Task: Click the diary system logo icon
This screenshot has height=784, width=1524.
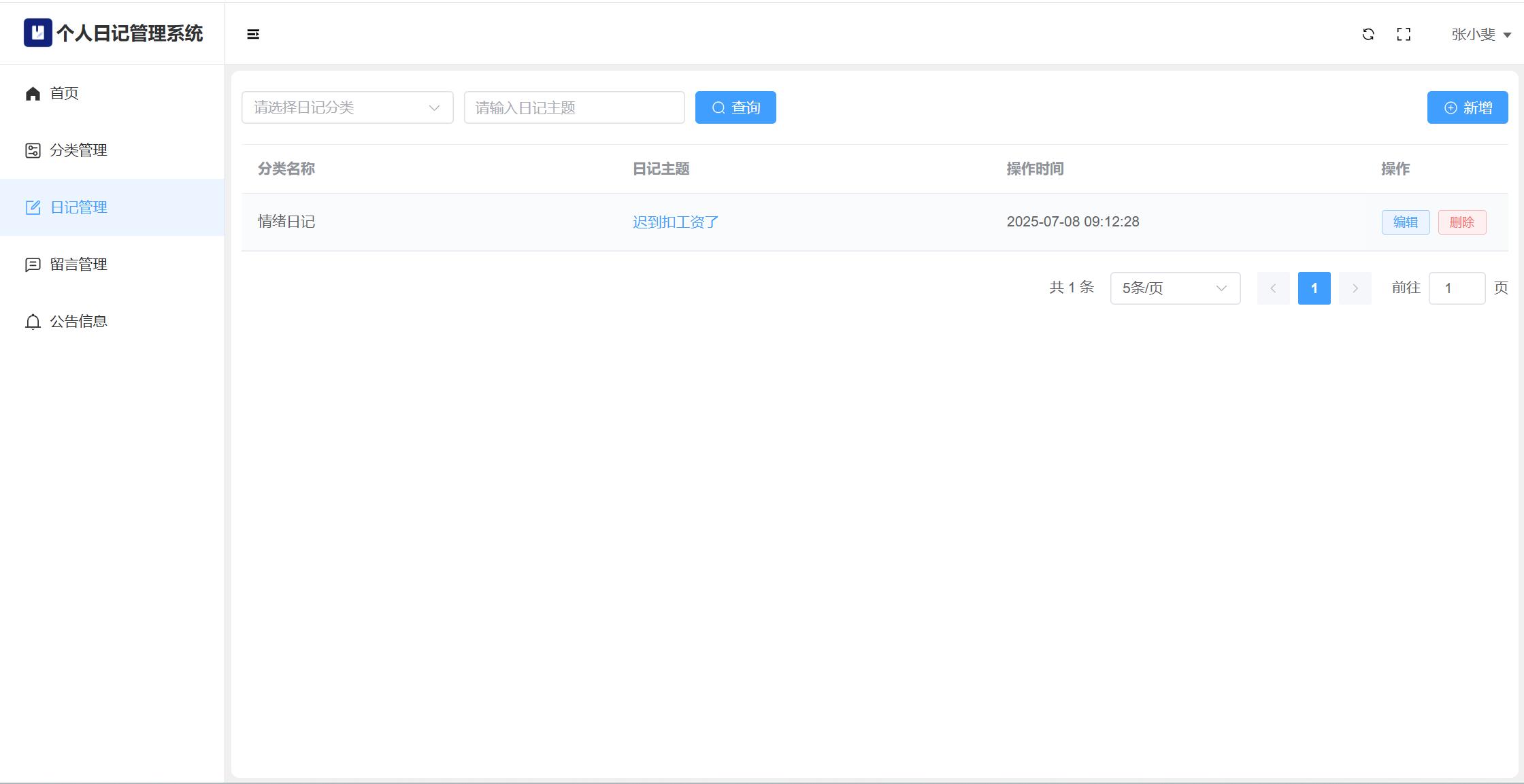Action: tap(38, 33)
